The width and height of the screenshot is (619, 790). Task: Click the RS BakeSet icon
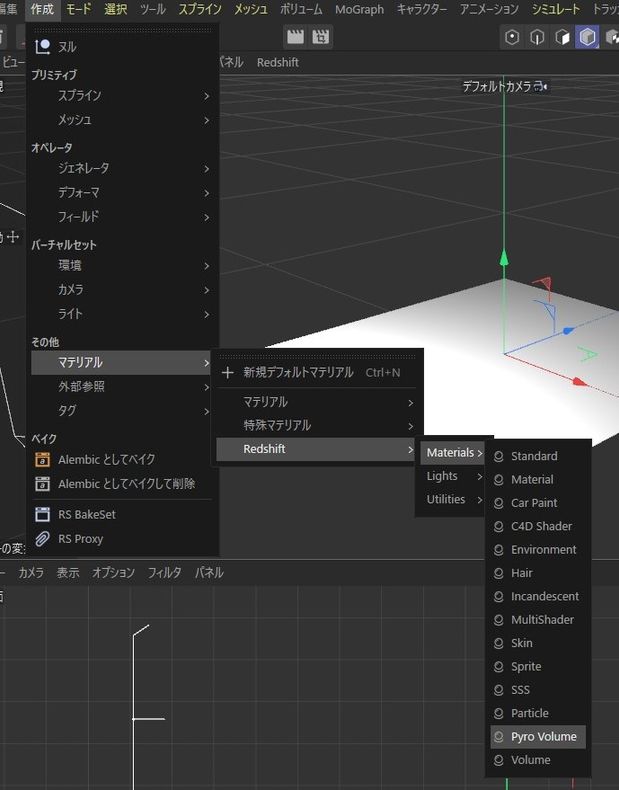[x=42, y=514]
